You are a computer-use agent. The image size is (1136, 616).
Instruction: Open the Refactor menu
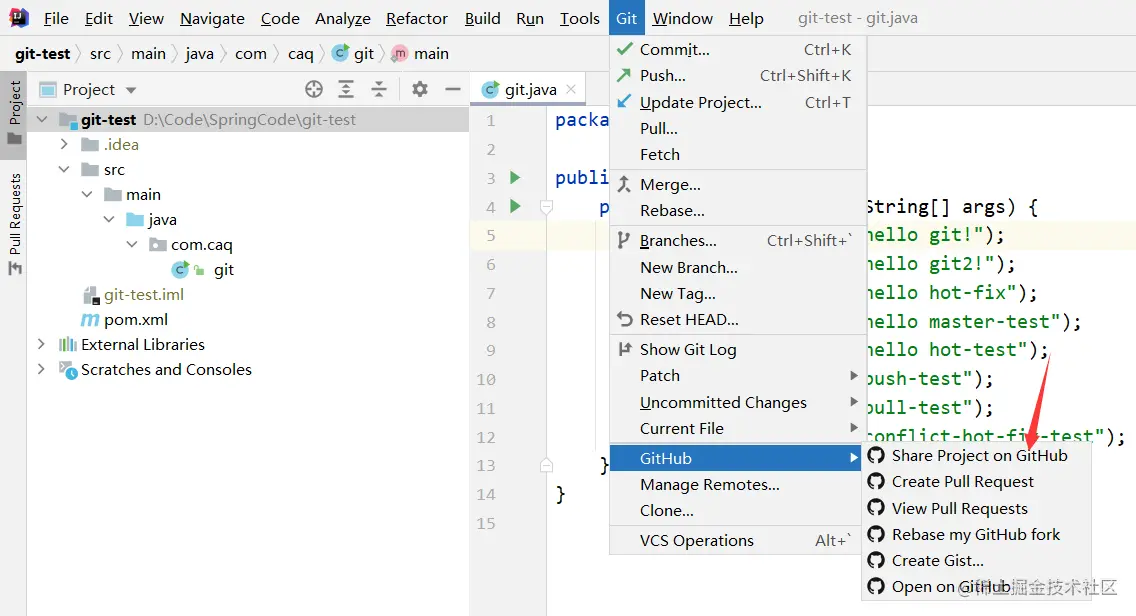coord(417,18)
